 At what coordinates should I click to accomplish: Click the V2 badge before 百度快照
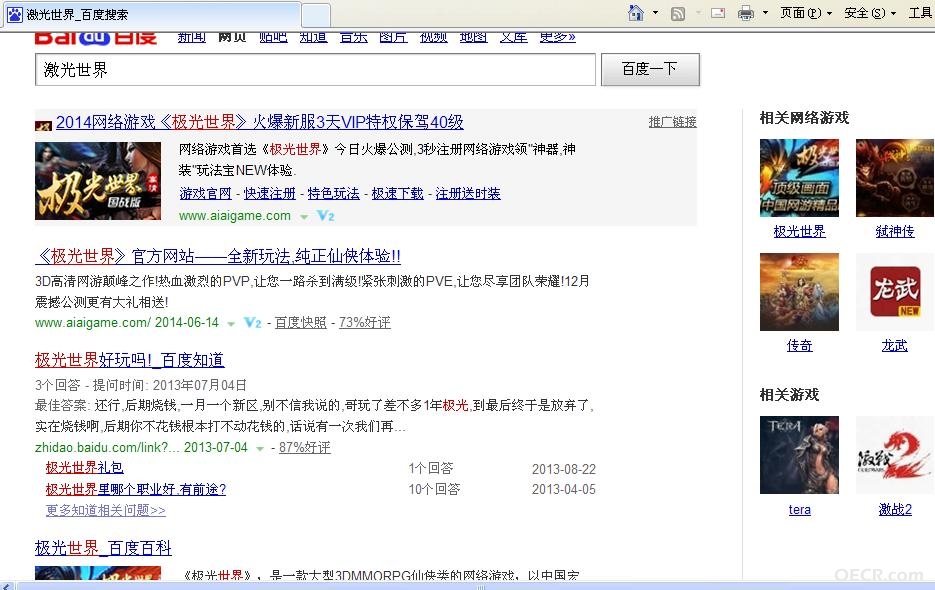point(252,323)
